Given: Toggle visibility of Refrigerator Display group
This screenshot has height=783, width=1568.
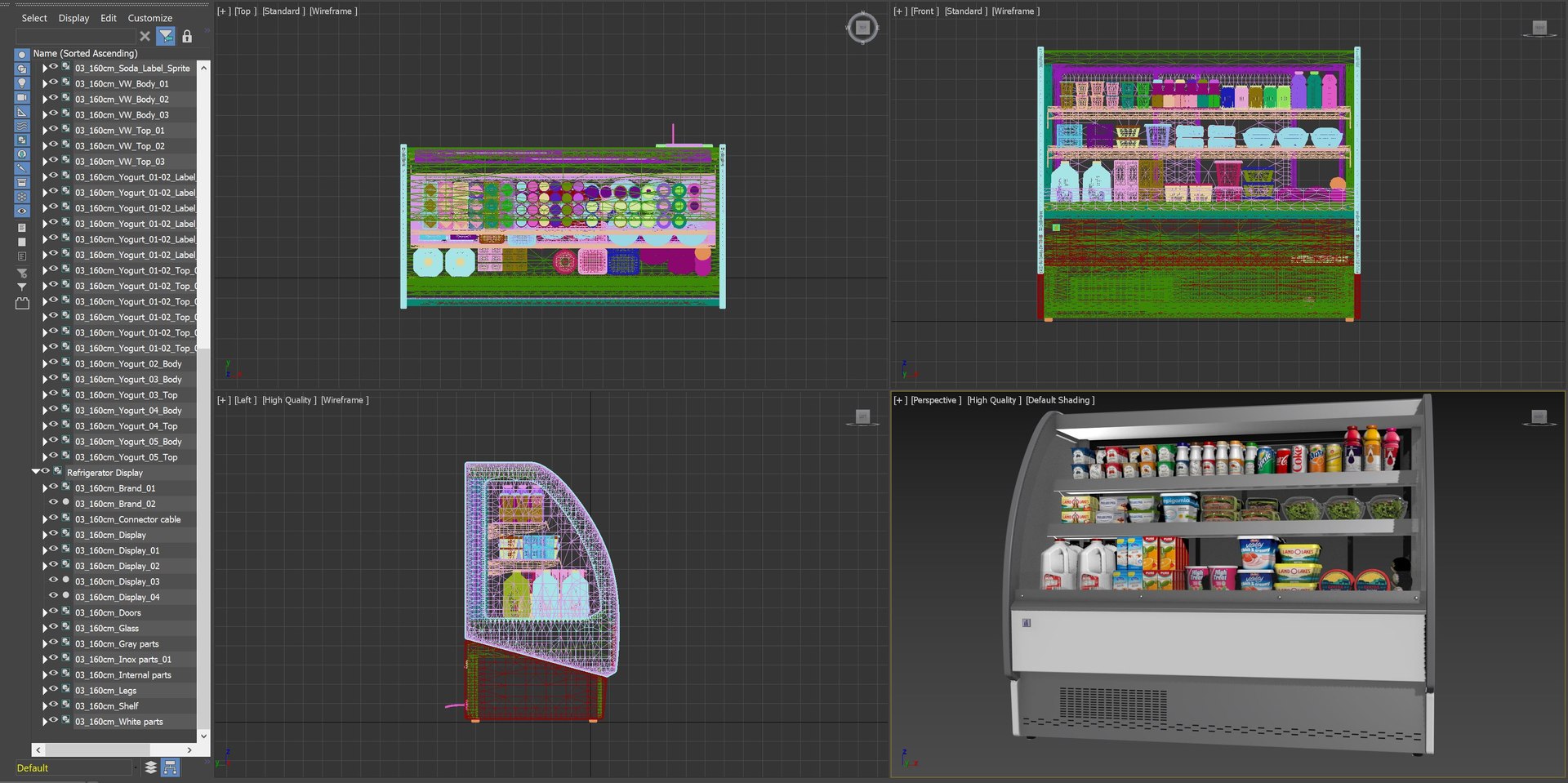Looking at the screenshot, I should 46,471.
